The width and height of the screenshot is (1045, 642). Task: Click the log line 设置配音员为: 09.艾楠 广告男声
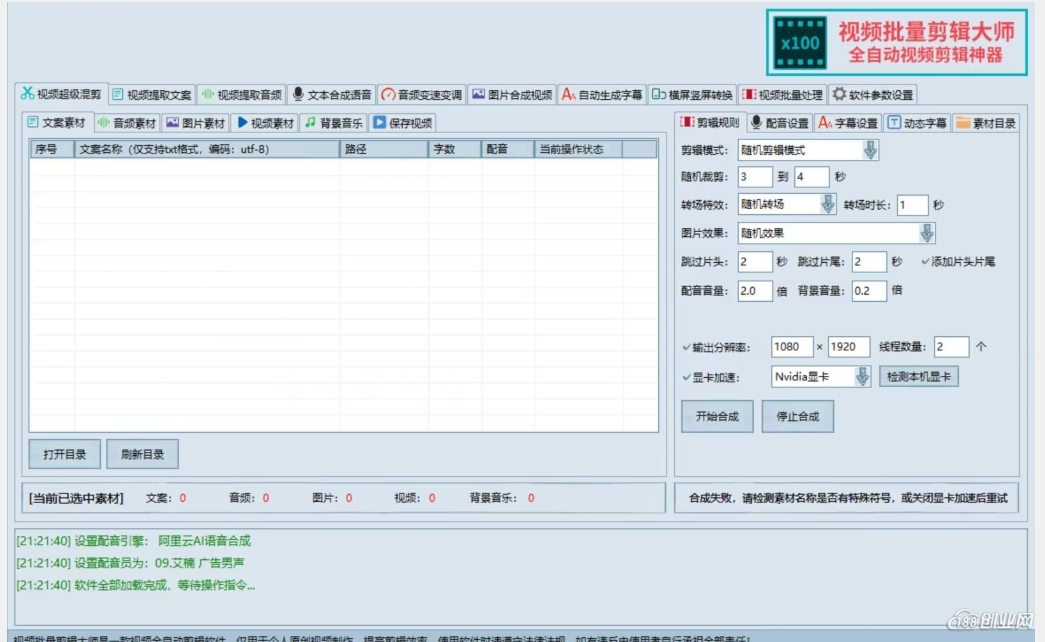coord(130,563)
